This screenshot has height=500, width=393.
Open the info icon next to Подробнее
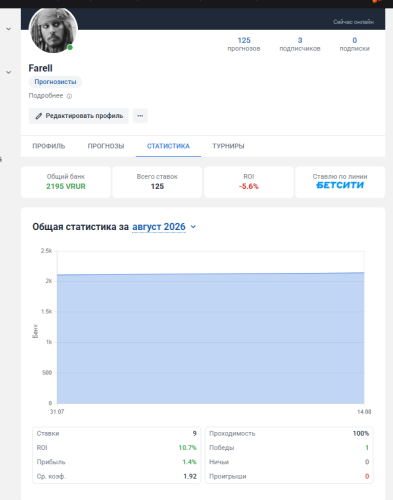click(69, 96)
